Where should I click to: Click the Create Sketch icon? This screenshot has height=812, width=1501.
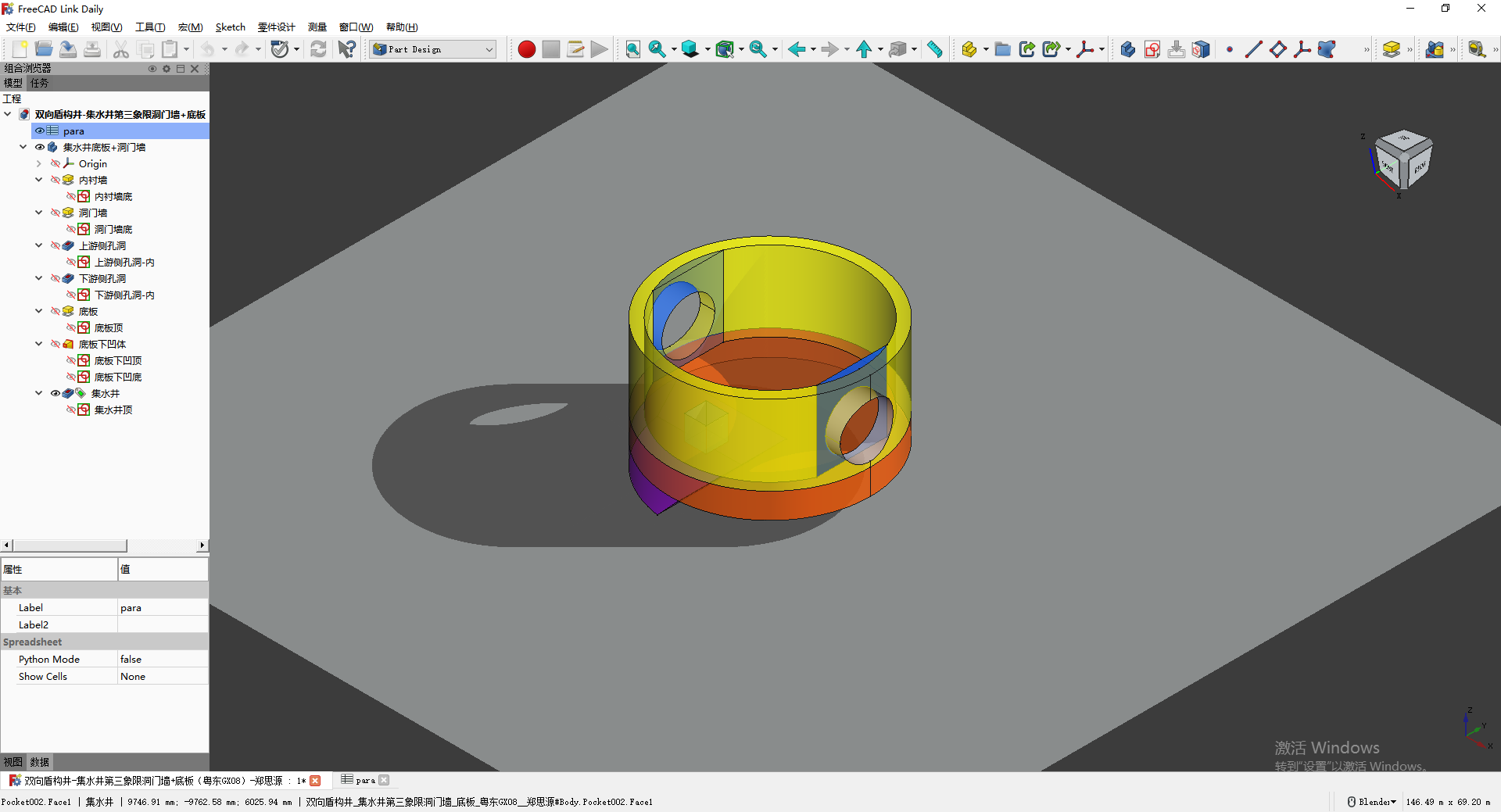[1152, 49]
